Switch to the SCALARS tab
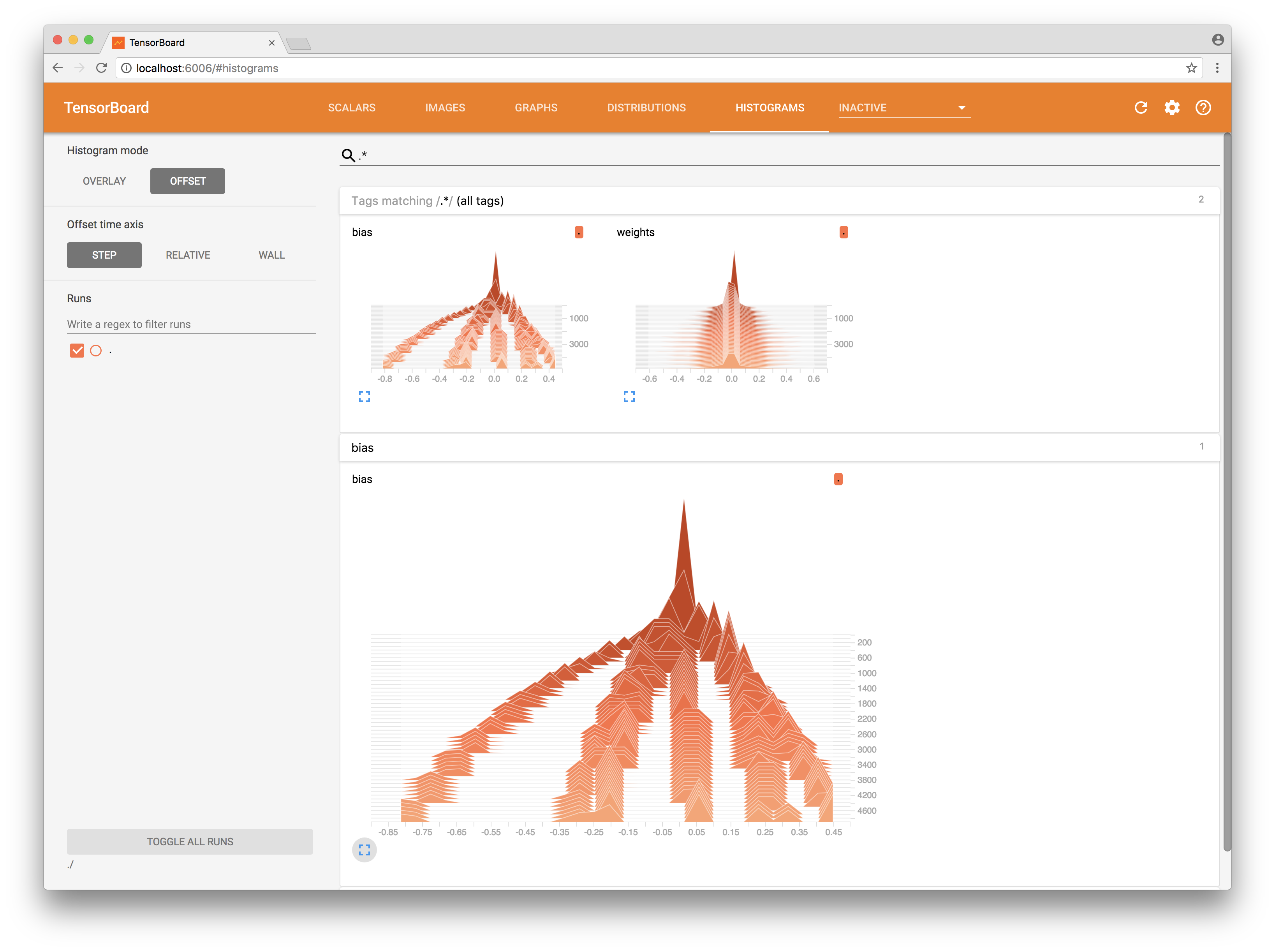 (x=351, y=108)
